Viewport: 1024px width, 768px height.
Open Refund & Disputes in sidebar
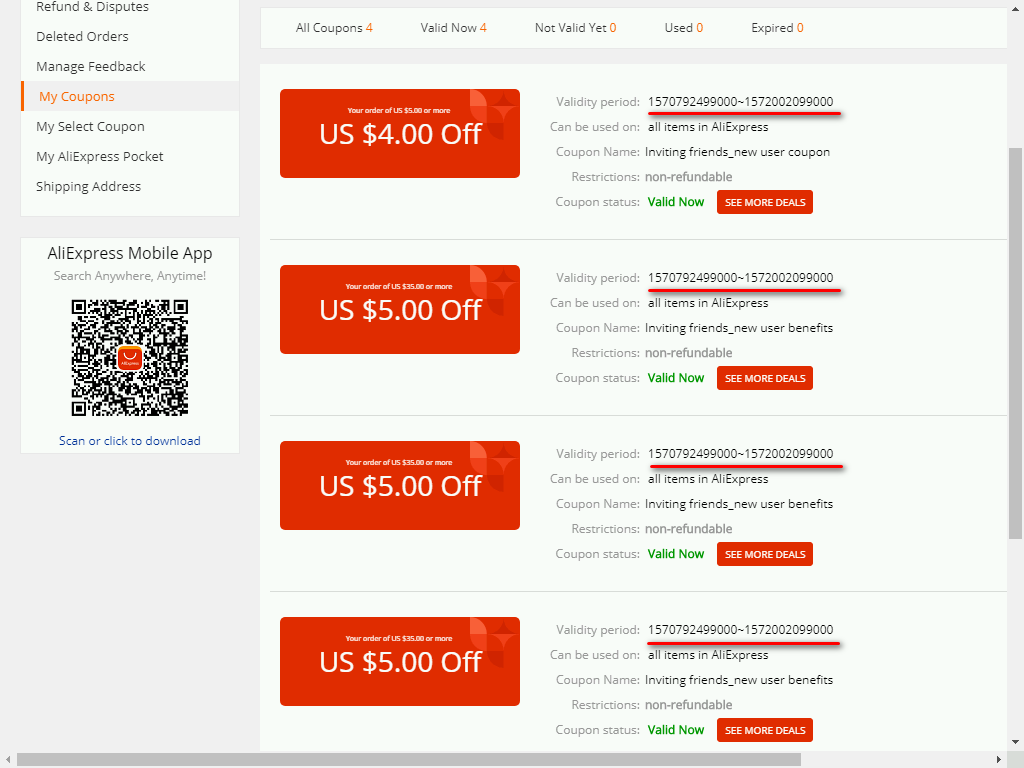point(92,7)
